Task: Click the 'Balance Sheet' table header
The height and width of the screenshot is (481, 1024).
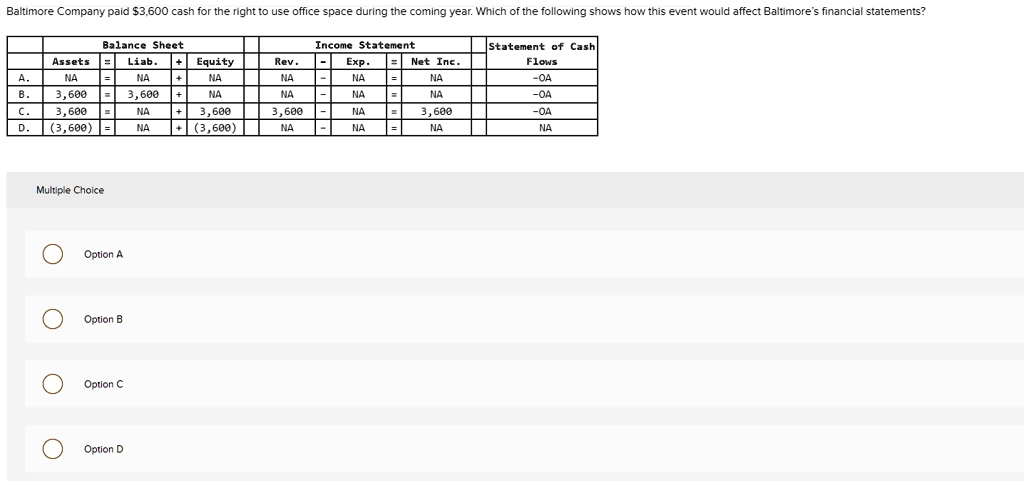Action: pos(143,45)
